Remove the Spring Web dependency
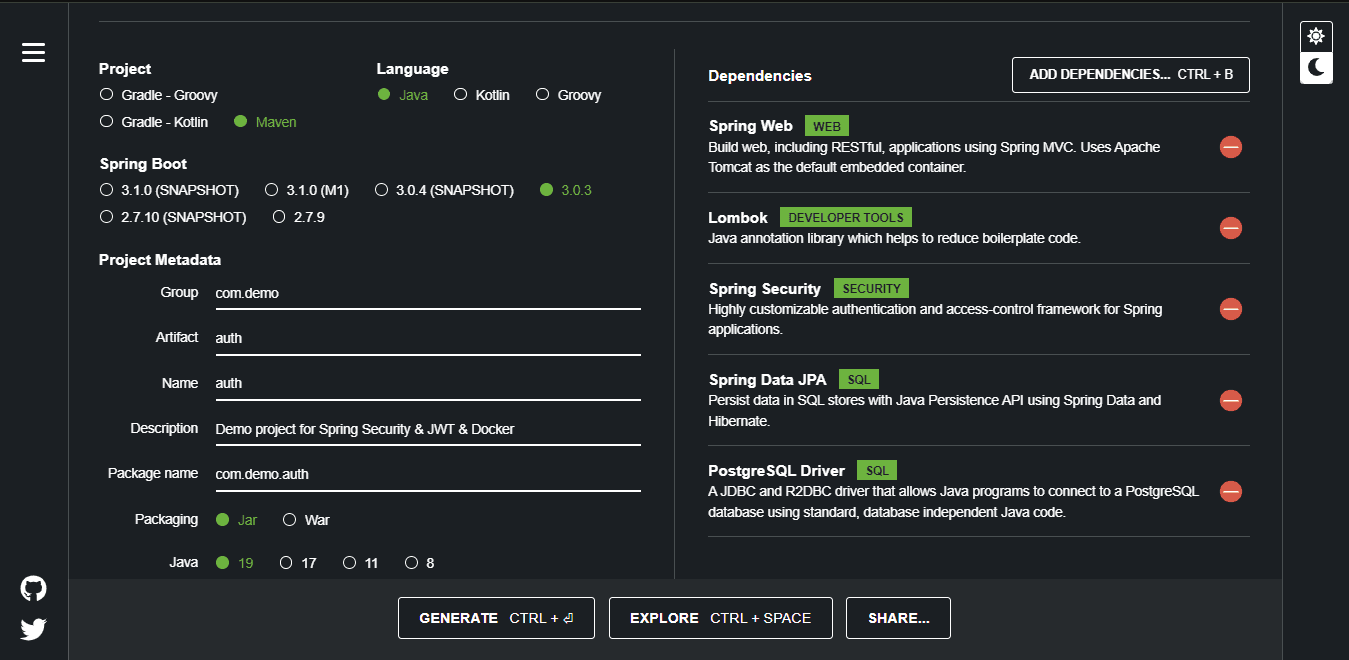 (1231, 146)
